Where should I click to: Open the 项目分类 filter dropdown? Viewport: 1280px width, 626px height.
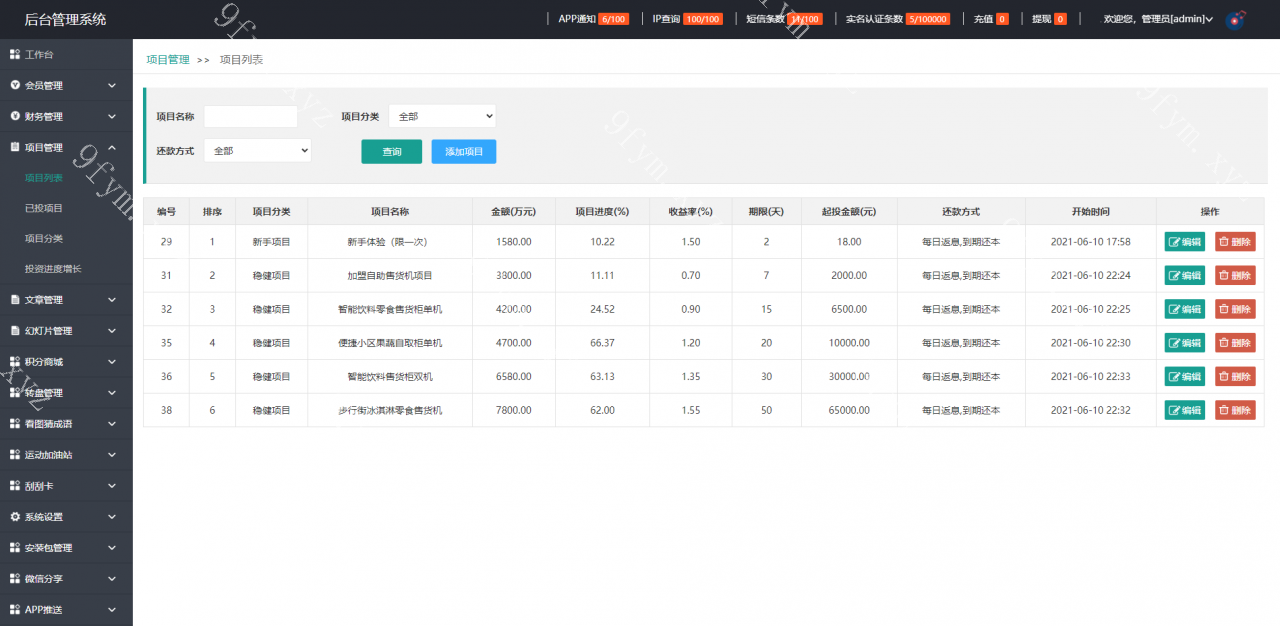click(x=442, y=116)
